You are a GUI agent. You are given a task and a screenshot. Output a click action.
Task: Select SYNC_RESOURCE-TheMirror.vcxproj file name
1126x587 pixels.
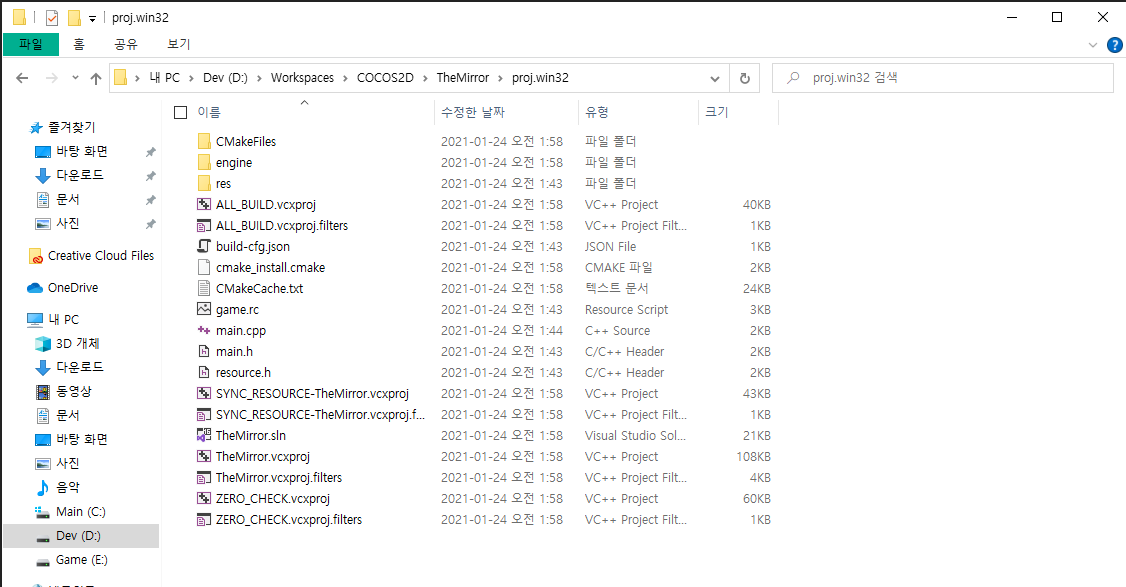coord(312,394)
